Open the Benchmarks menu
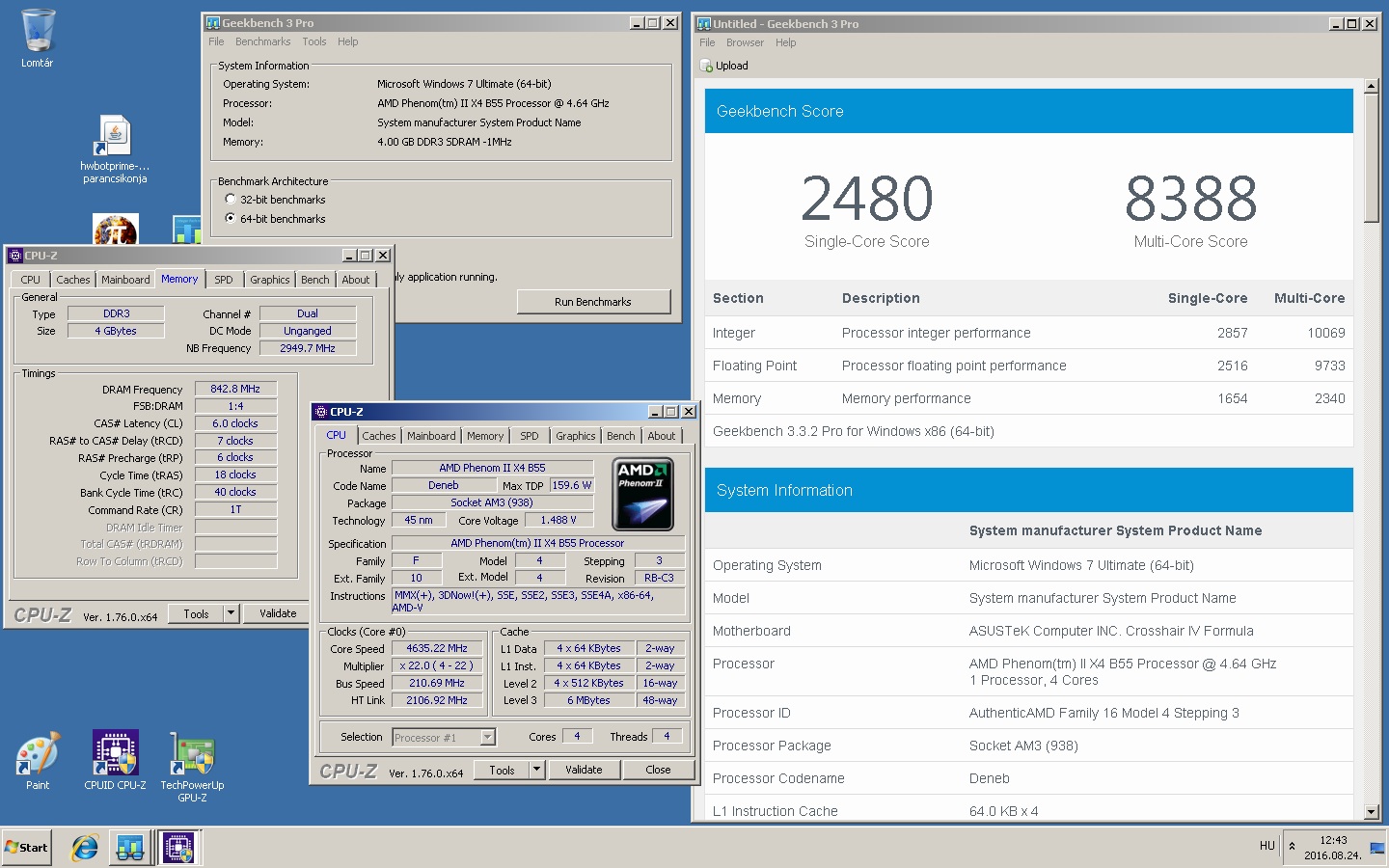Screen dimensions: 1389x868 [x=262, y=41]
